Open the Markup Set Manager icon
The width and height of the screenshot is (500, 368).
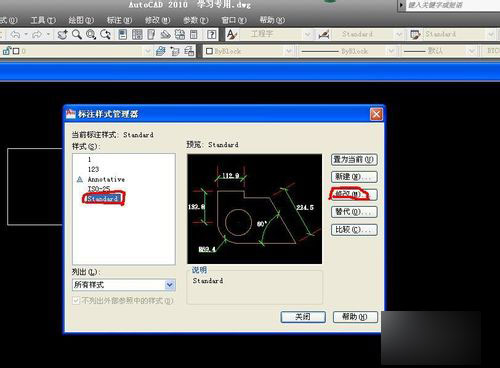point(180,34)
